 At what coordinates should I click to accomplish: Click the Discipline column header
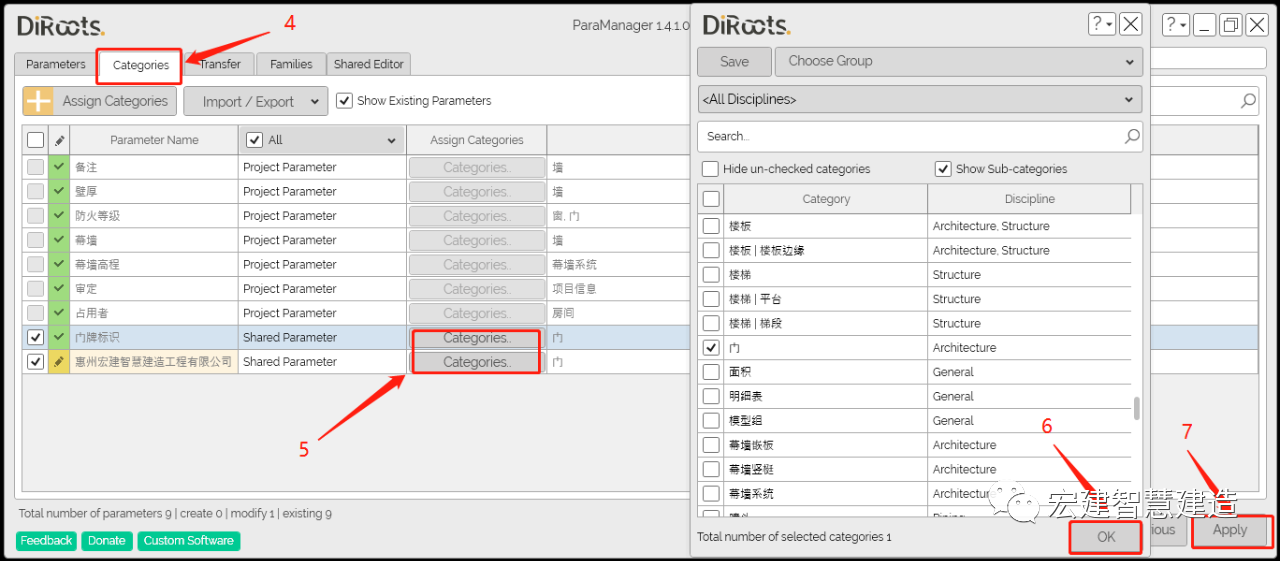1029,199
